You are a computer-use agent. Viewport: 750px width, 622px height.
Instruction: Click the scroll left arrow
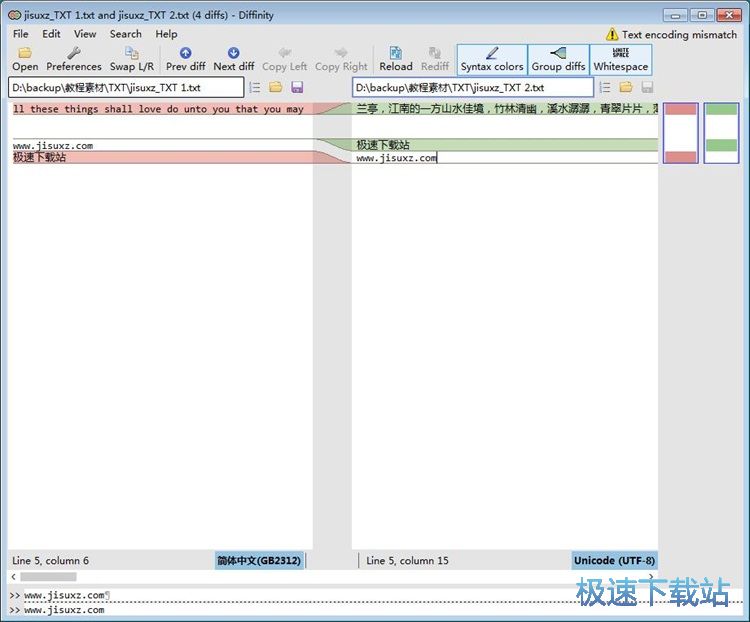click(13, 577)
